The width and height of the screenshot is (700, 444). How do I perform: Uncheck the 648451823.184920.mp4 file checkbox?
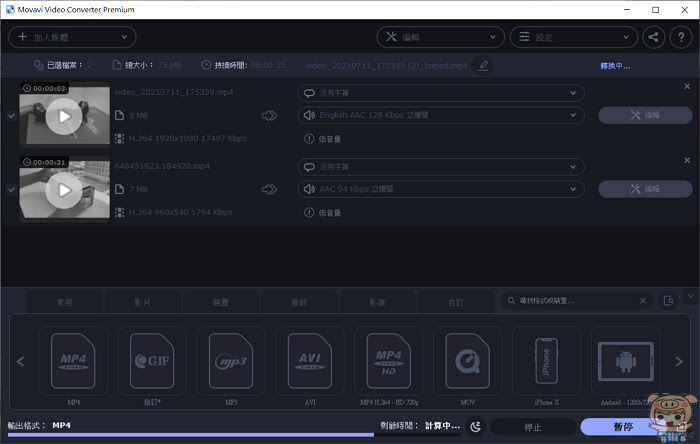pos(12,190)
